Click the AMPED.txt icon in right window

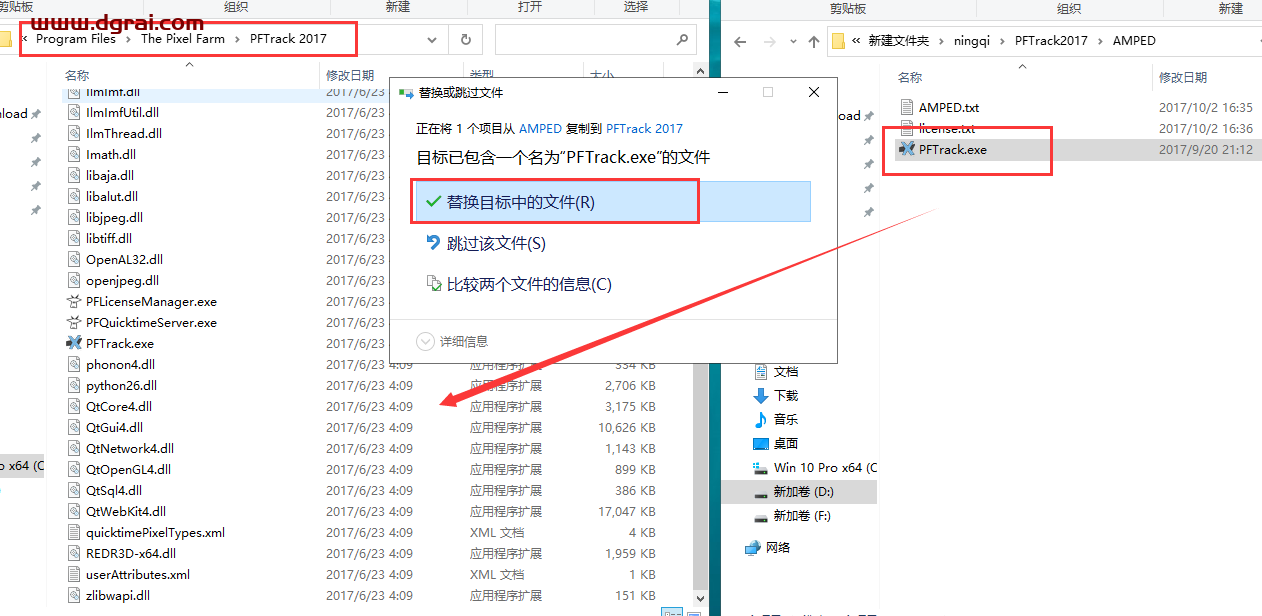pos(907,107)
